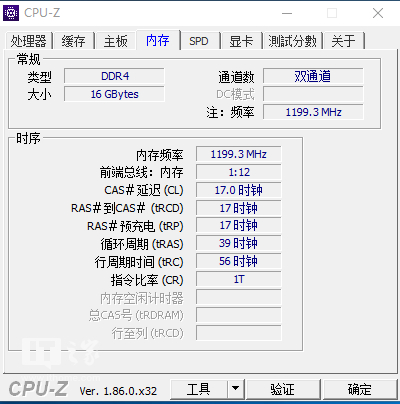
Task: Click the 类型 label
Action: pyautogui.click(x=40, y=77)
